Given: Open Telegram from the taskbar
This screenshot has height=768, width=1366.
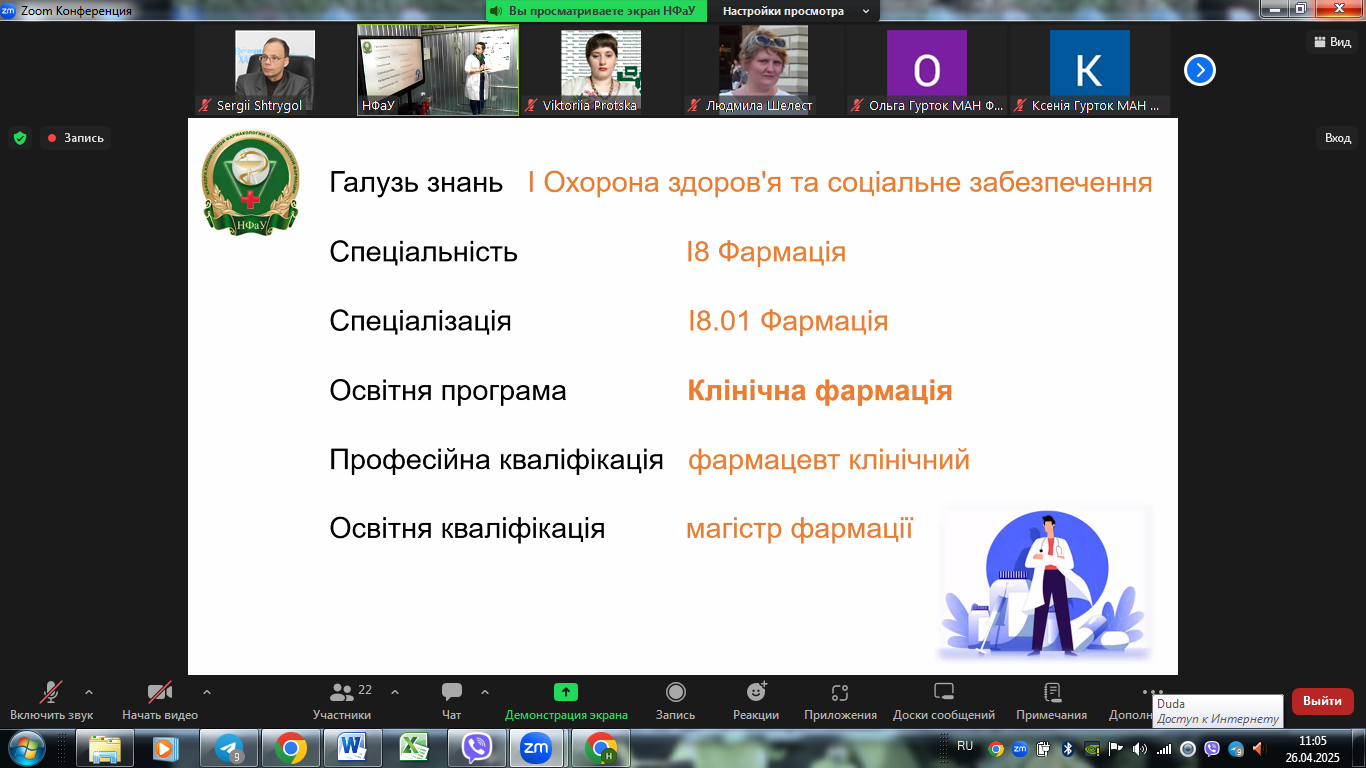Looking at the screenshot, I should 229,748.
